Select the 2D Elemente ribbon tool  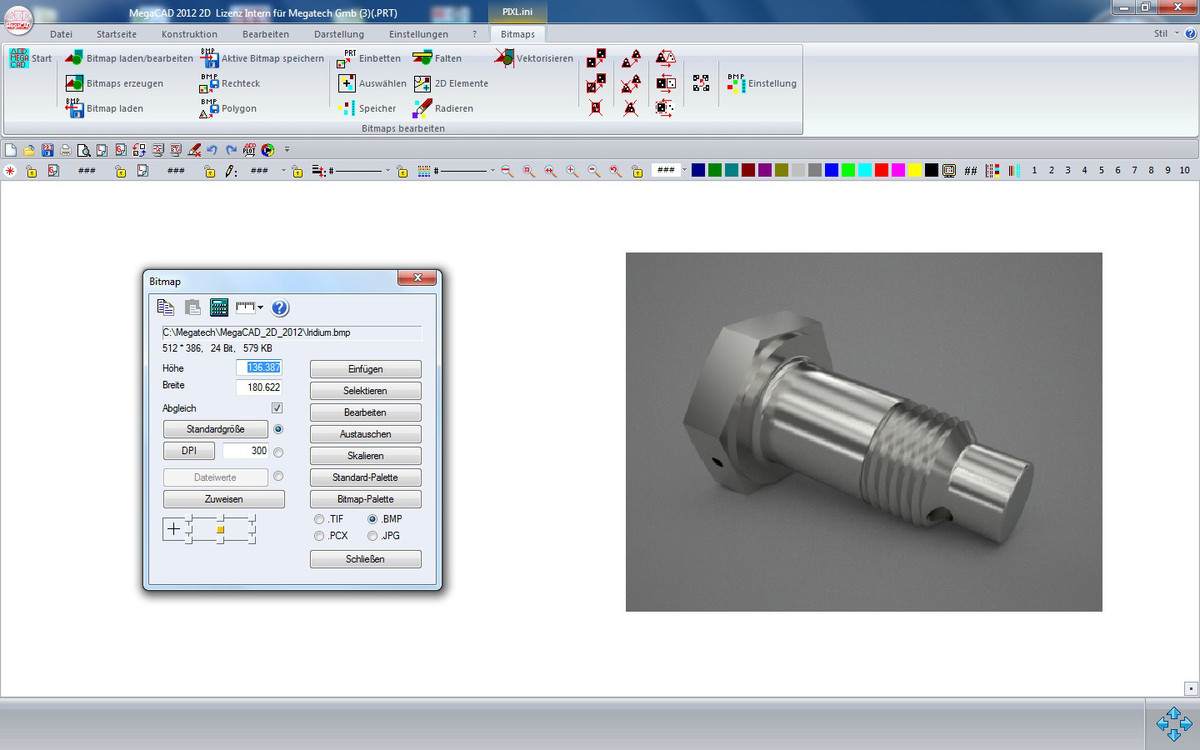click(450, 83)
